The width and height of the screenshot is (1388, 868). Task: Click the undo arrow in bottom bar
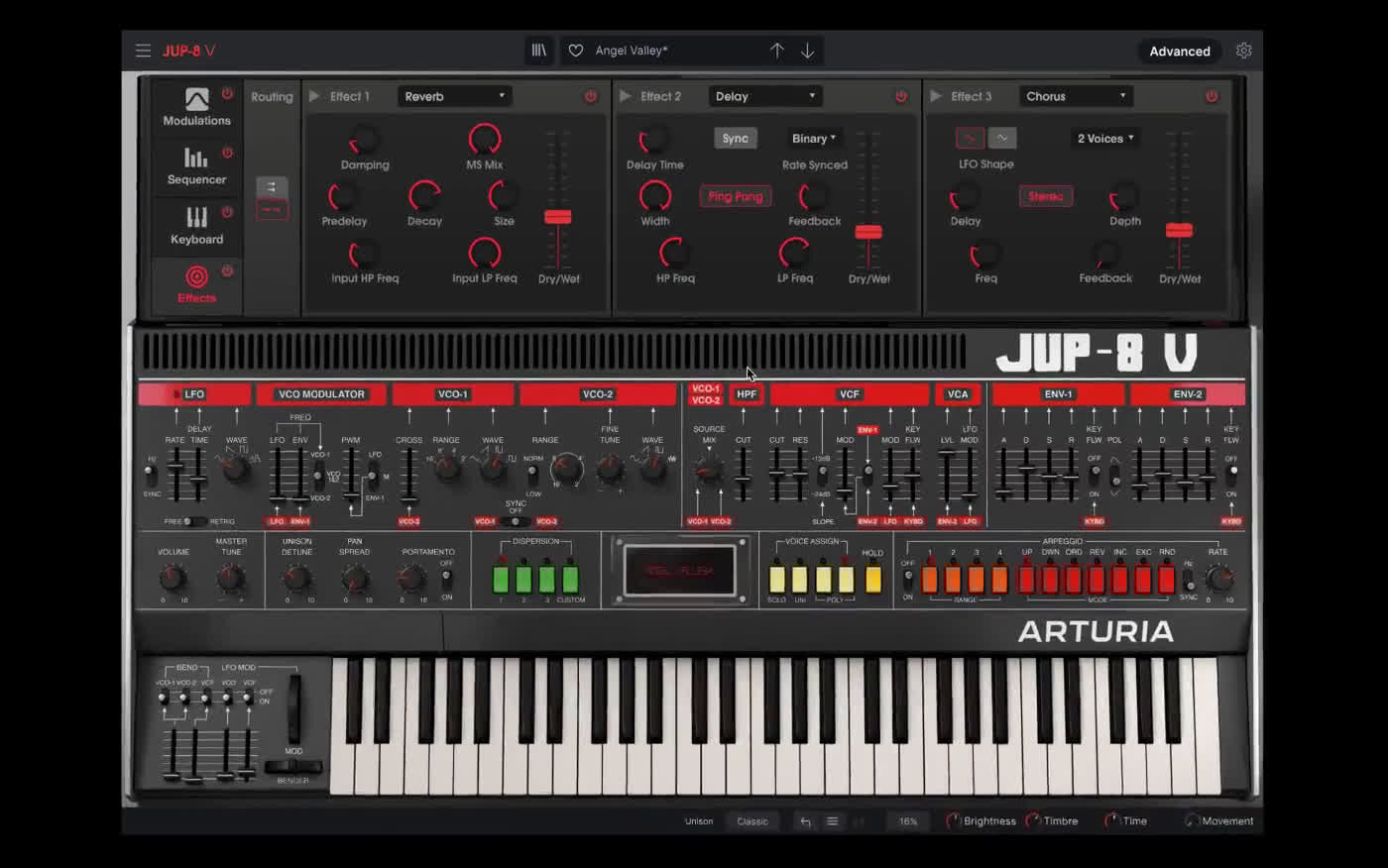click(x=805, y=821)
